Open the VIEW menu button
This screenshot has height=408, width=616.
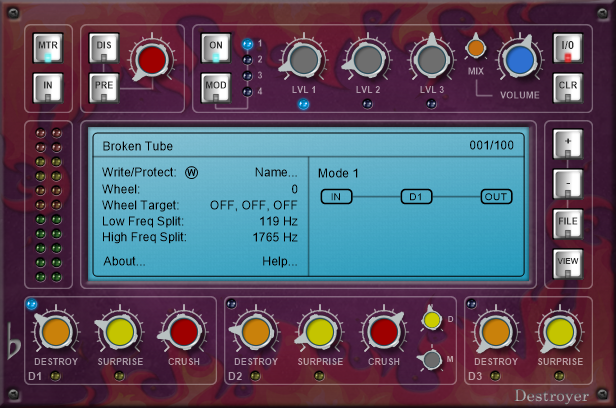pos(567,262)
